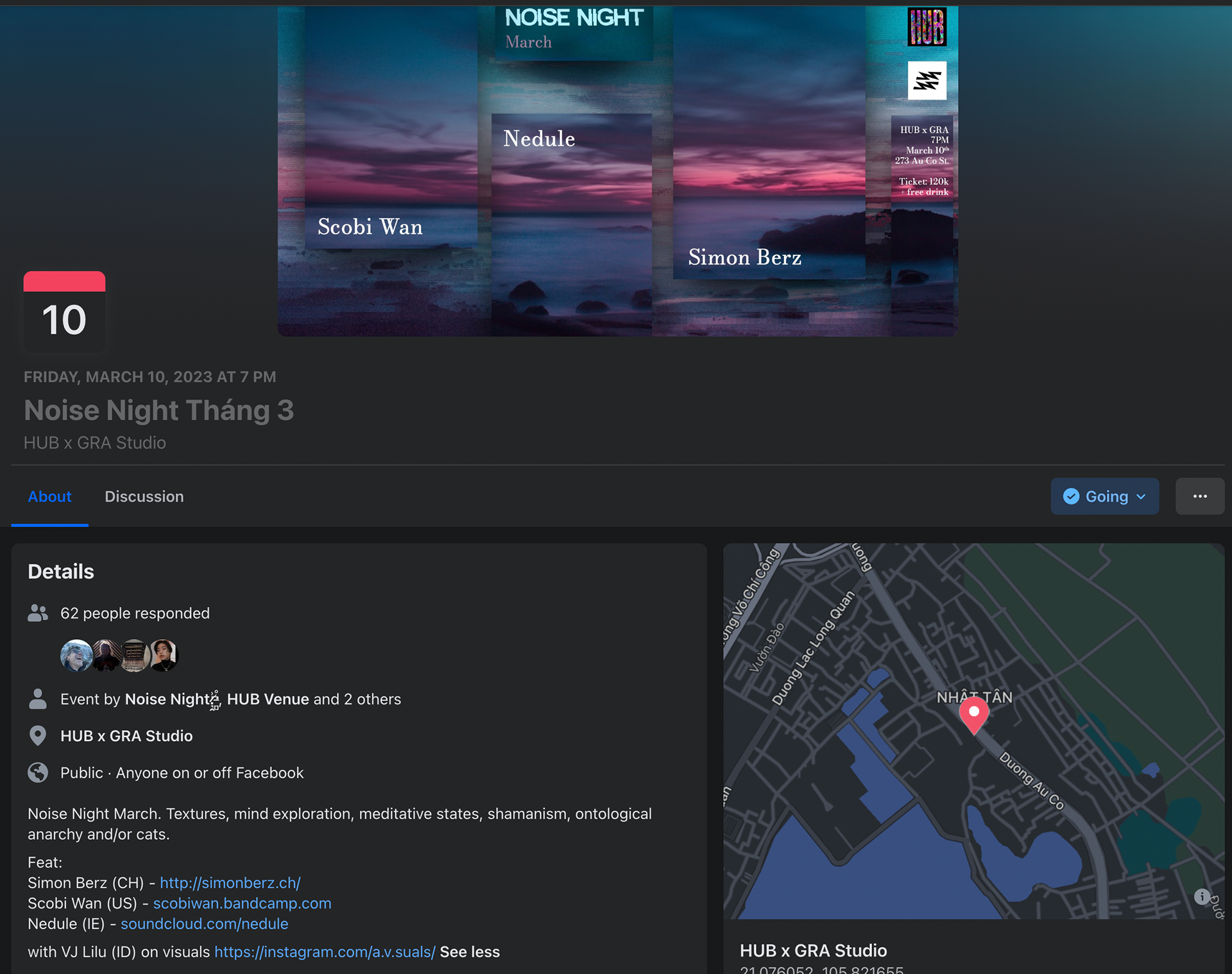View second attendee profile photo
Viewport: 1232px width, 974px height.
coord(106,656)
